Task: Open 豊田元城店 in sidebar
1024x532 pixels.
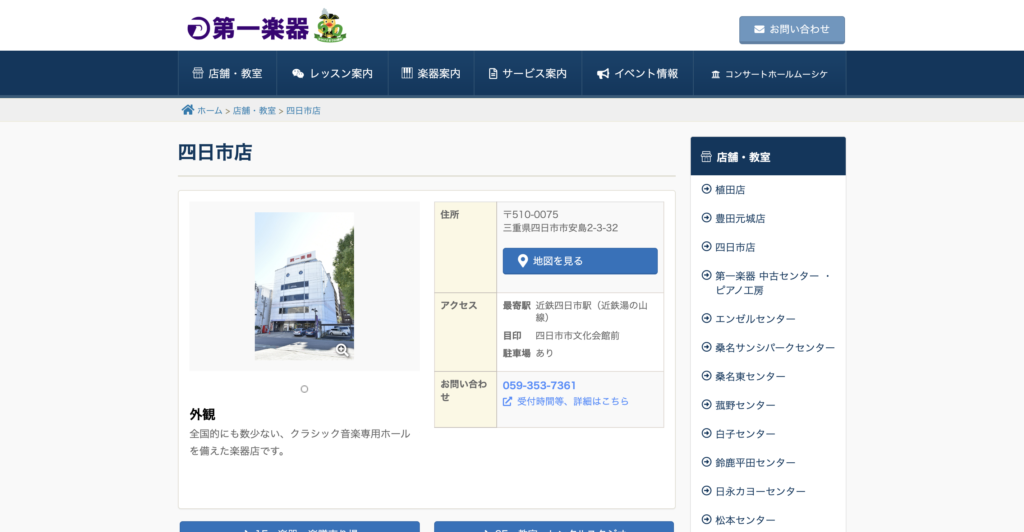Action: coord(740,219)
